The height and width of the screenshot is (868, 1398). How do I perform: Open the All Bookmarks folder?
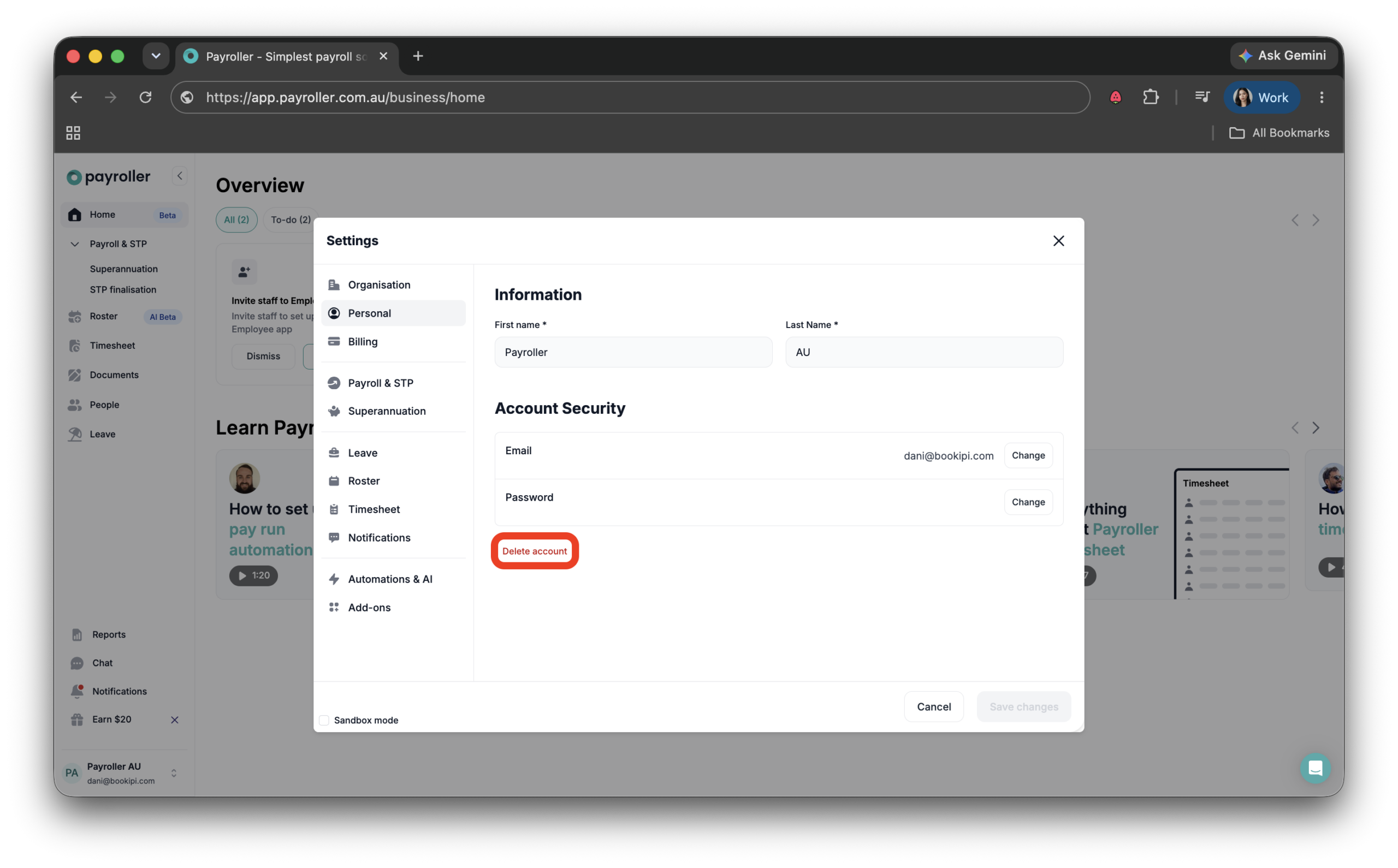(x=1279, y=133)
